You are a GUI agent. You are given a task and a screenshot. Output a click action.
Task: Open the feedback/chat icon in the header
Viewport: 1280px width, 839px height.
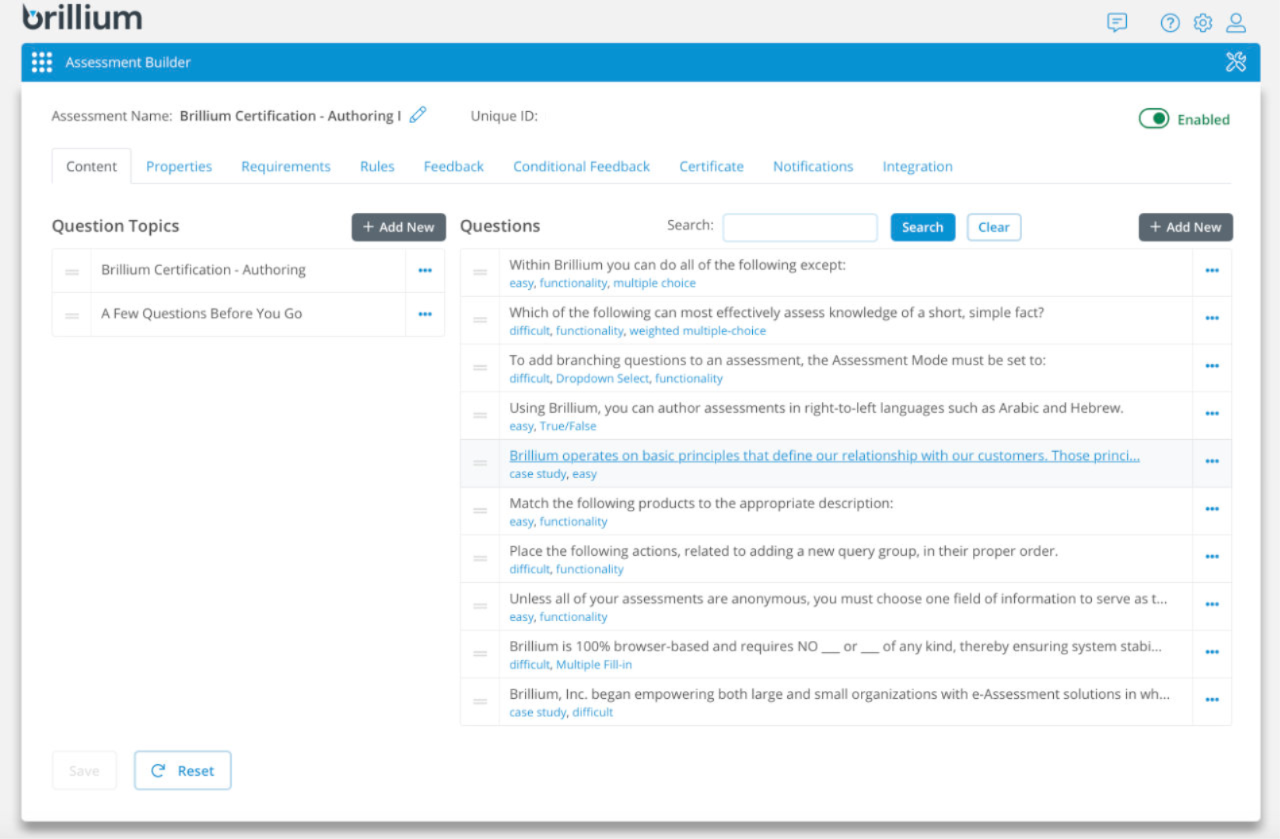coord(1116,22)
